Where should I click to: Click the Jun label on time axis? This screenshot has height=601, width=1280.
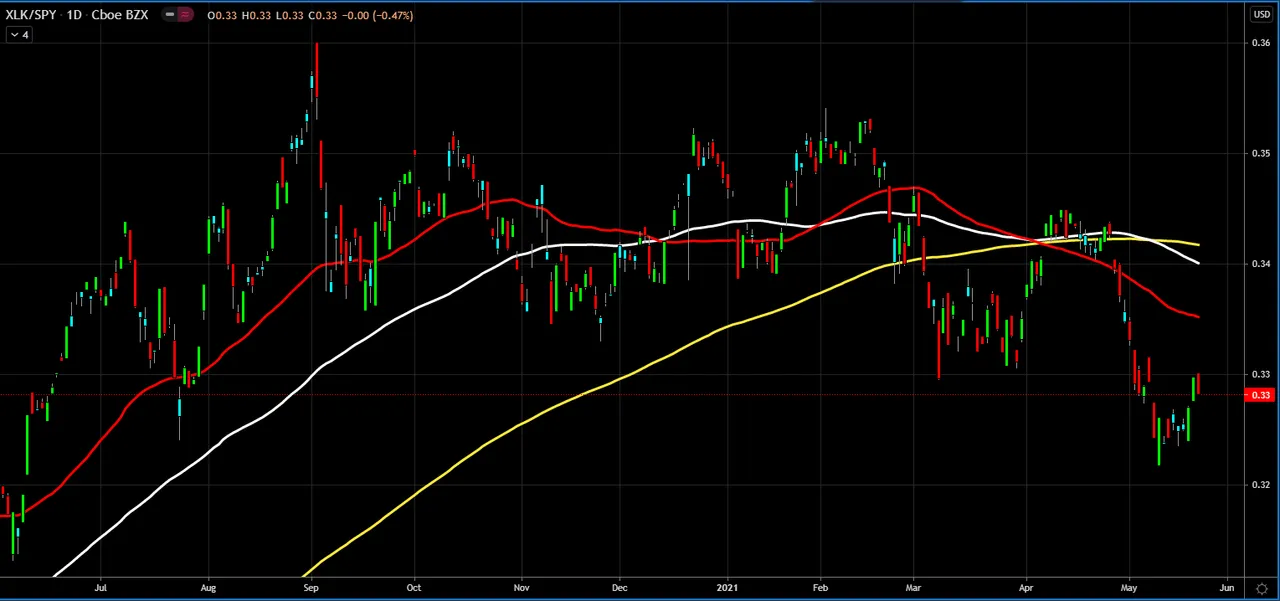[1227, 588]
